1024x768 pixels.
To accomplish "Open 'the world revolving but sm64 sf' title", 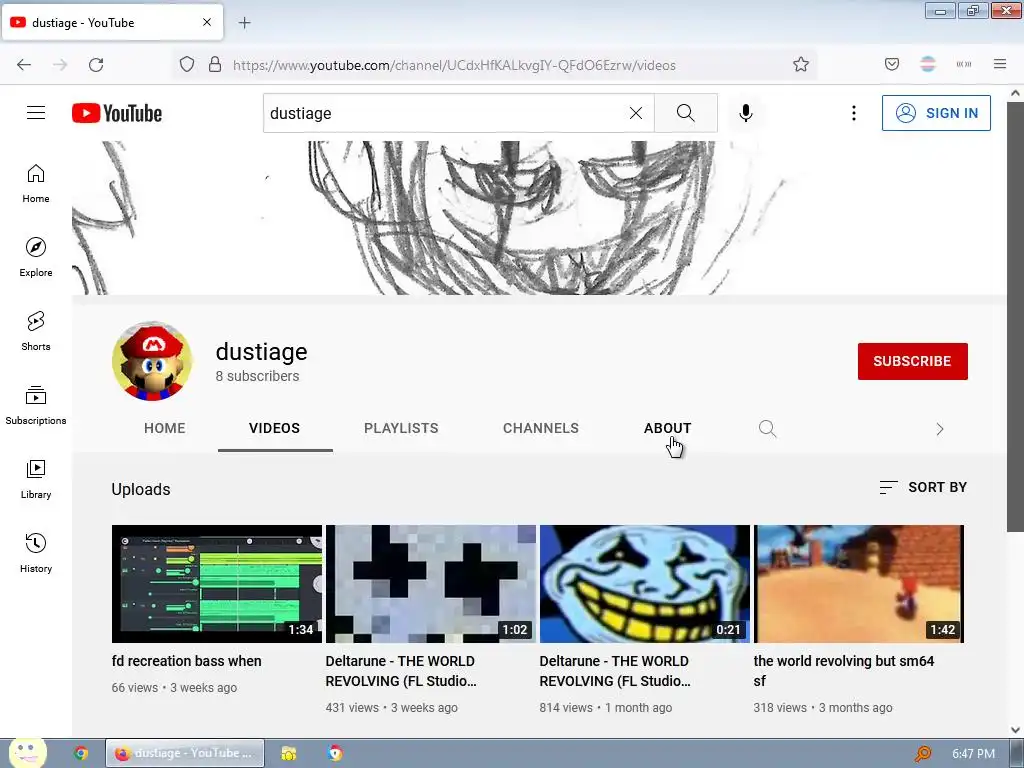I will [844, 671].
